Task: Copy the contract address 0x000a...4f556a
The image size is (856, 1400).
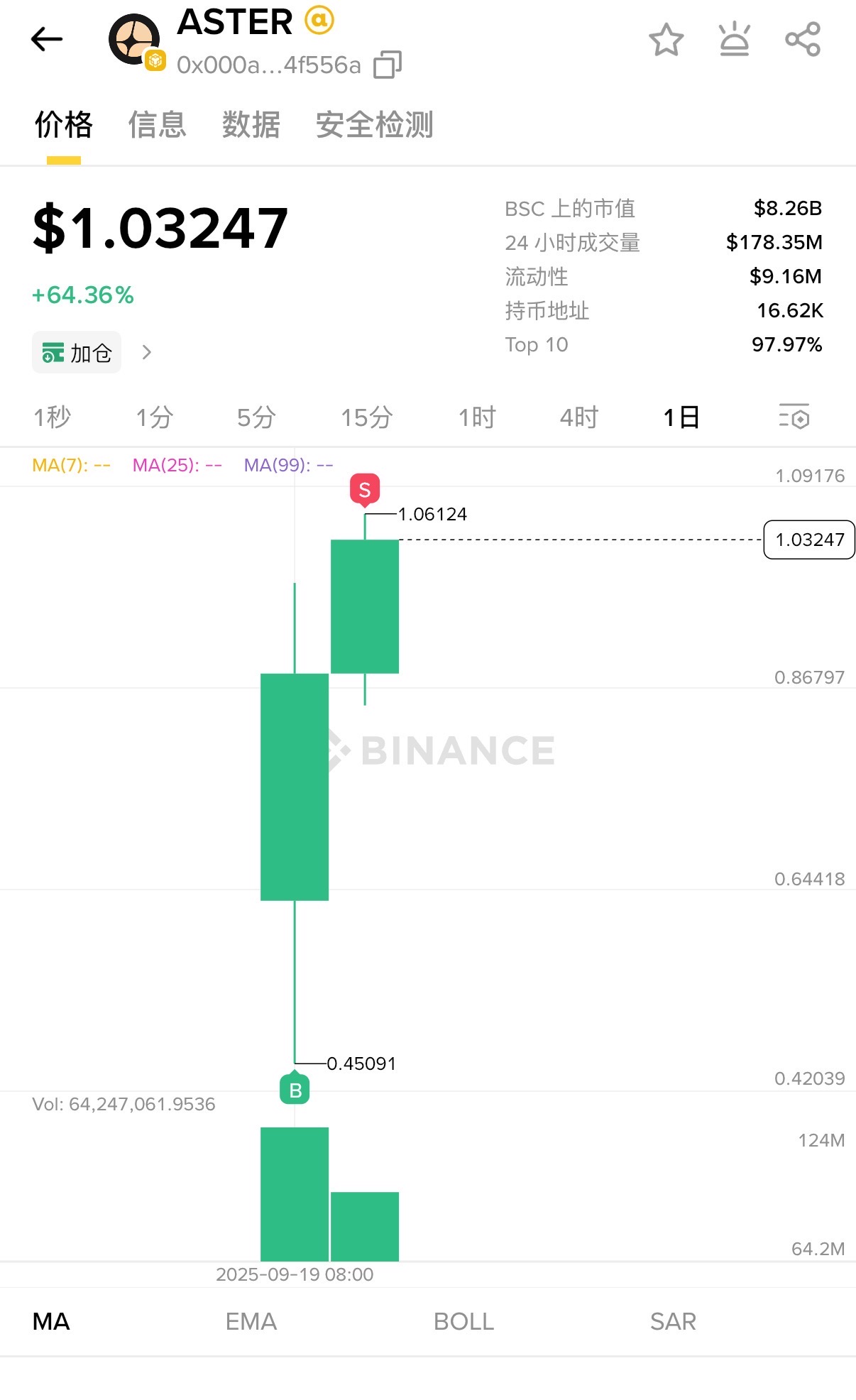Action: coord(388,65)
